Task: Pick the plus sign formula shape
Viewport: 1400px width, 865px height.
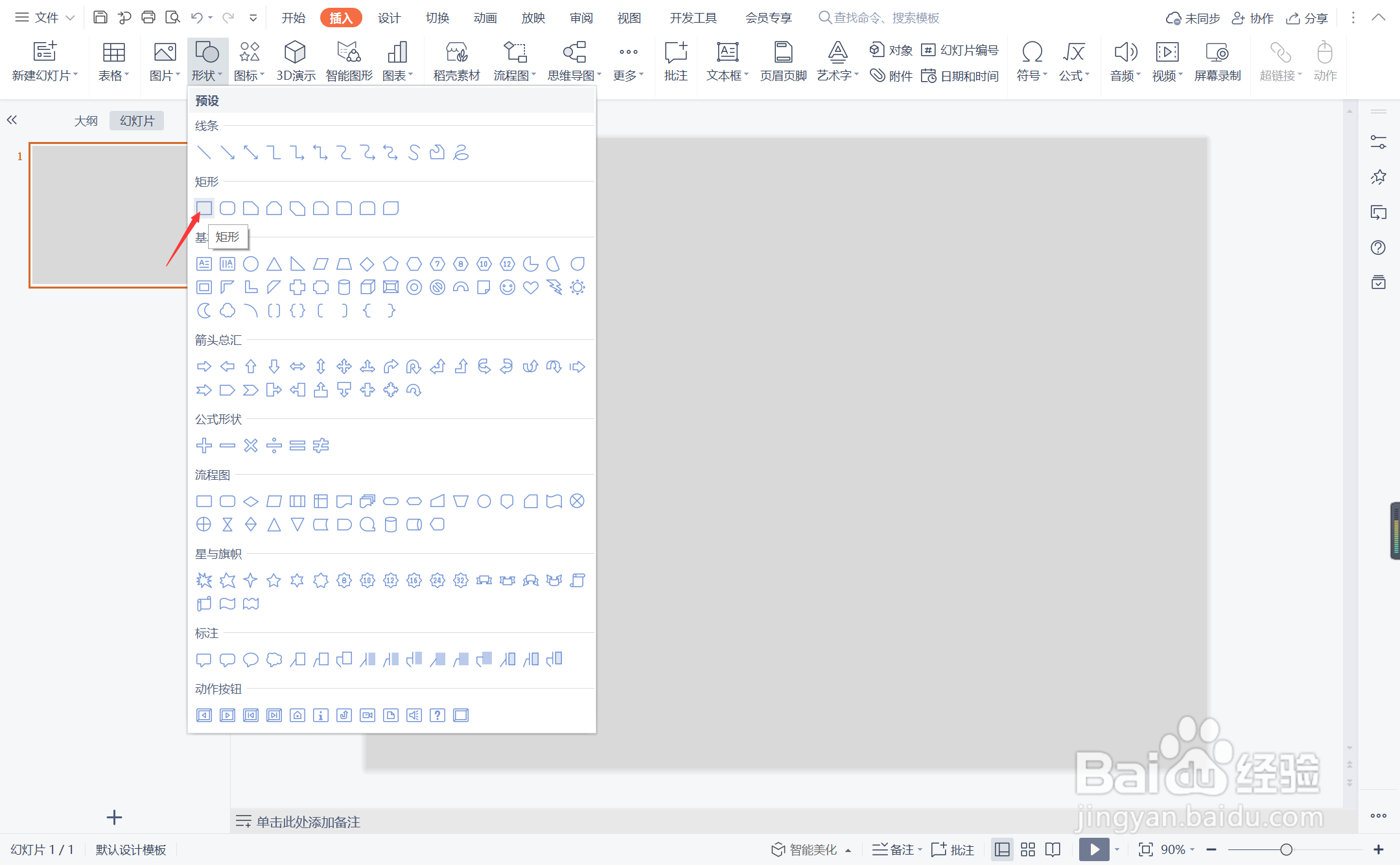Action: pyautogui.click(x=204, y=445)
